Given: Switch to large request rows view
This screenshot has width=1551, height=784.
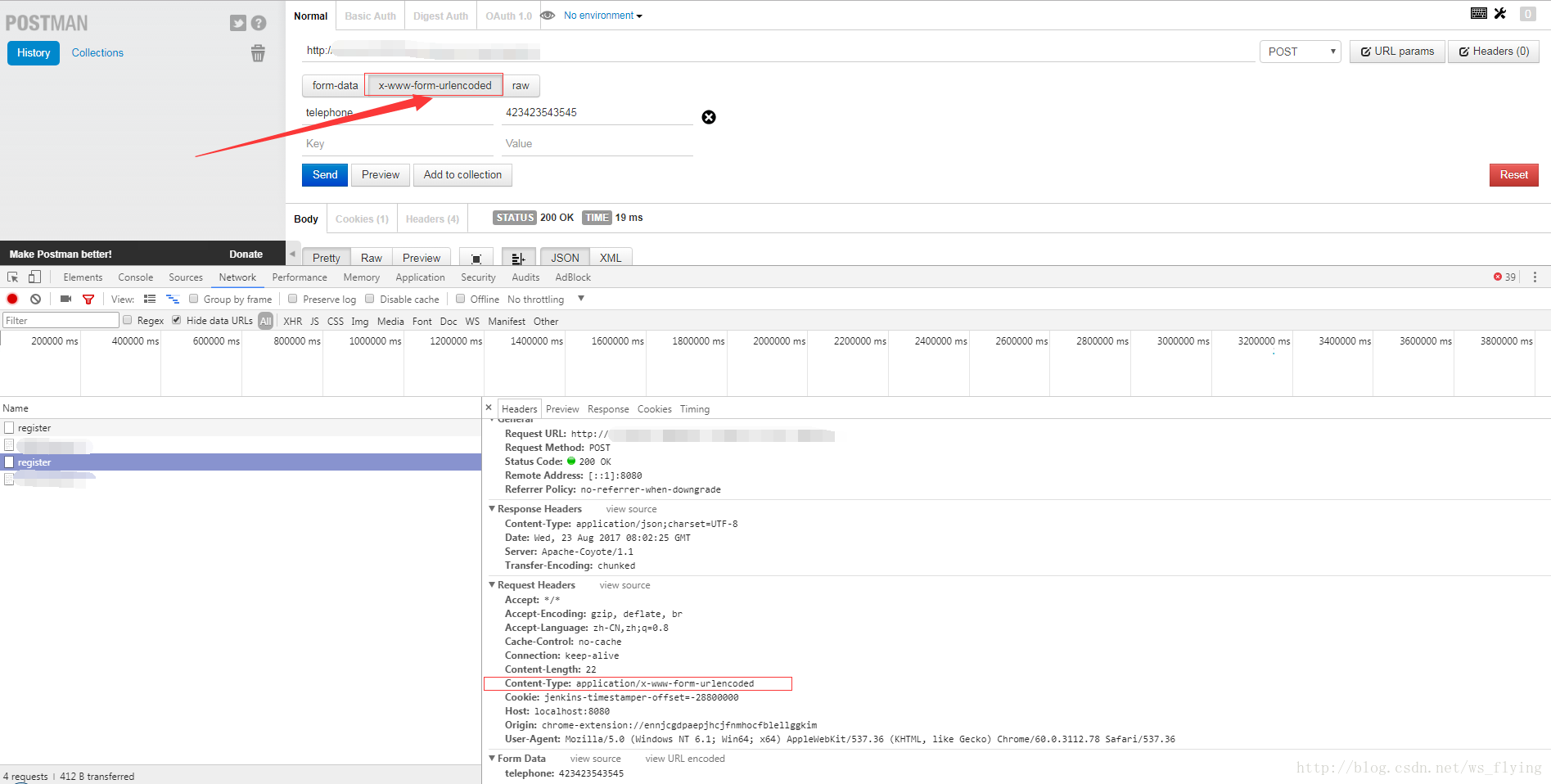Looking at the screenshot, I should pos(150,299).
